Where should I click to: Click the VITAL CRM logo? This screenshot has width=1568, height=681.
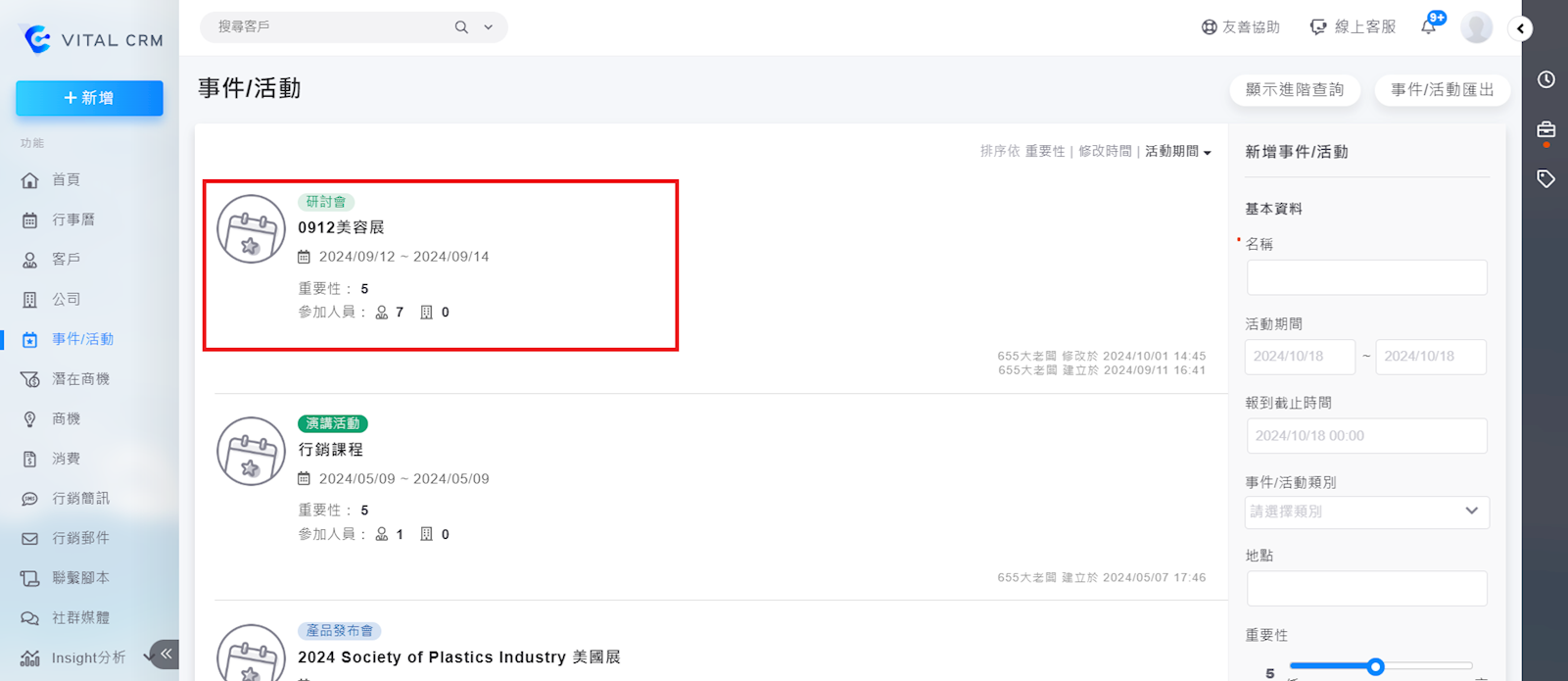pos(90,40)
